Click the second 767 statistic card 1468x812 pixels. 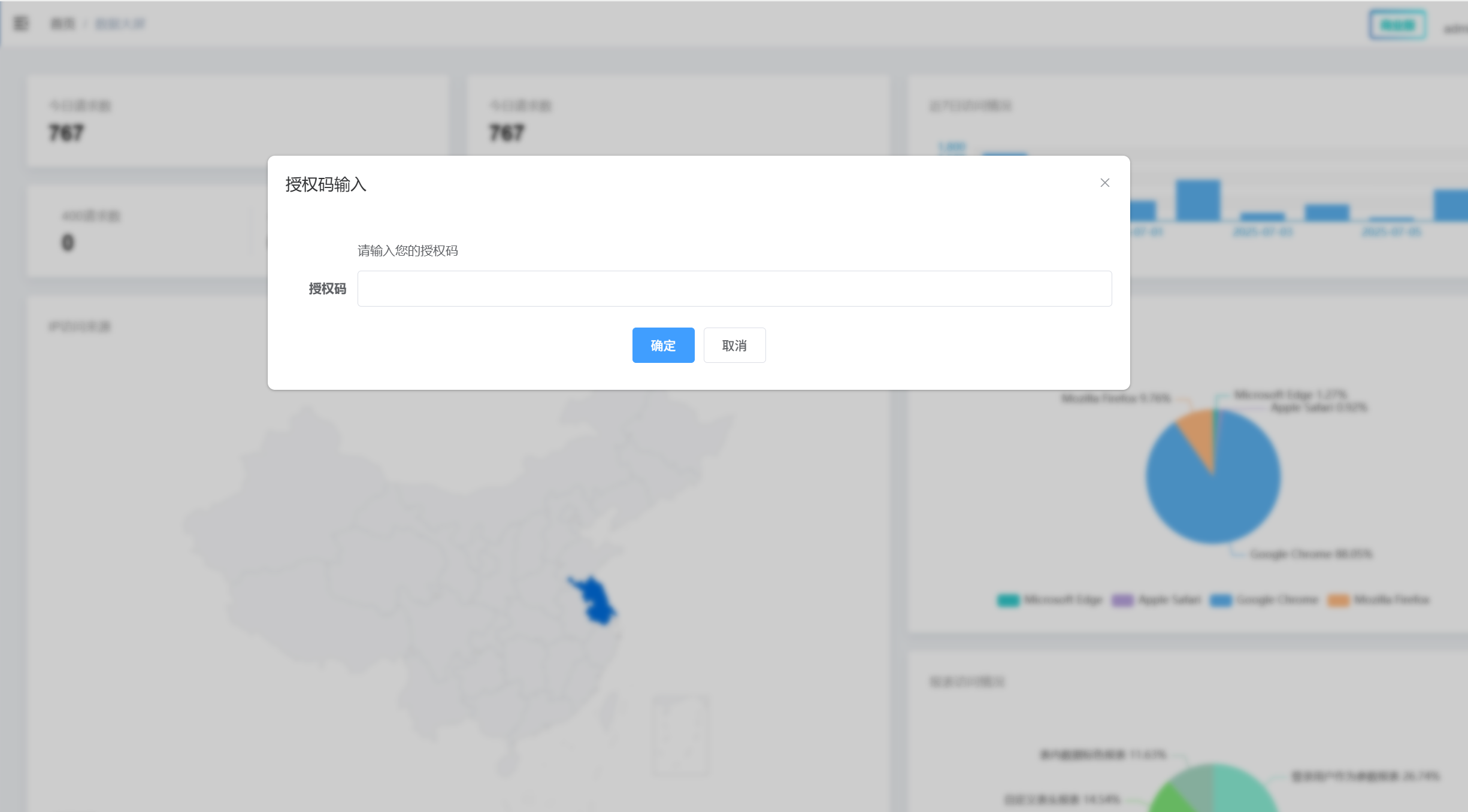pos(677,120)
